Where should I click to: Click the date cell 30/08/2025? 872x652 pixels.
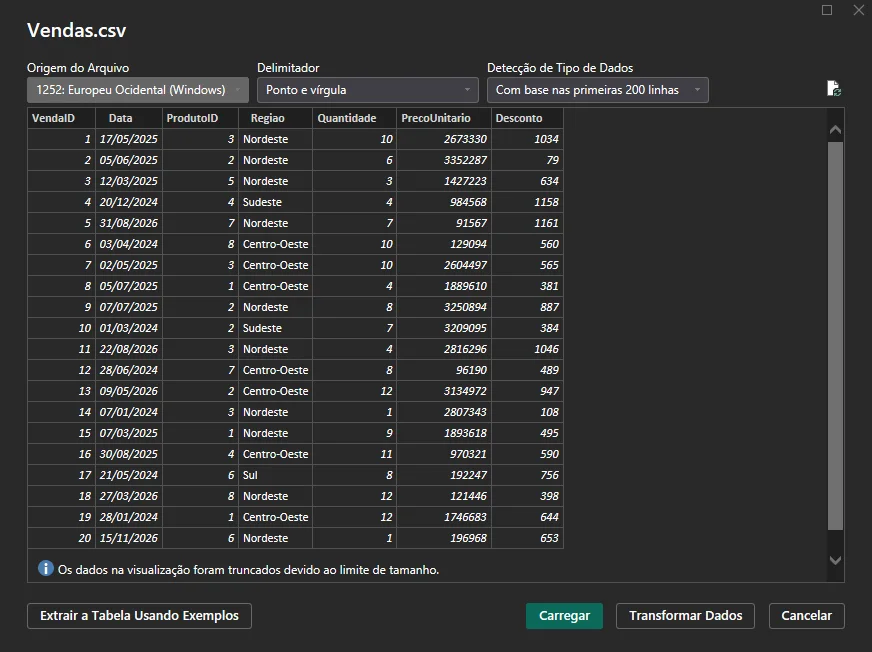[x=129, y=454]
